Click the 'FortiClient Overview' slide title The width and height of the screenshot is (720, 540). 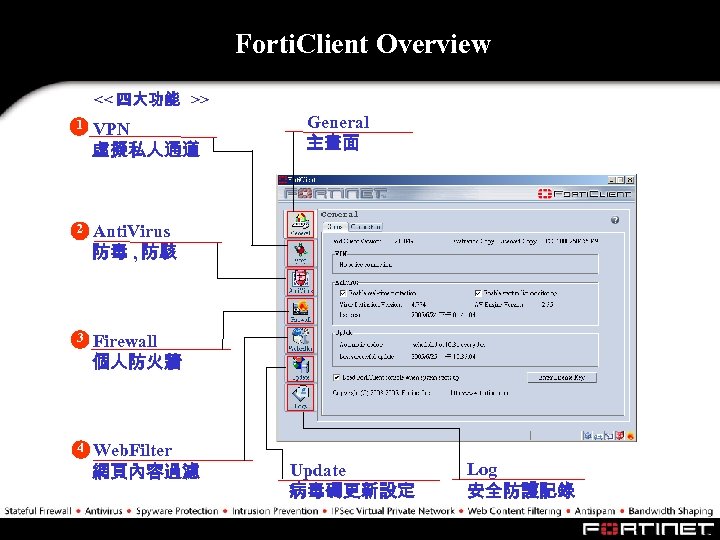[x=363, y=44]
